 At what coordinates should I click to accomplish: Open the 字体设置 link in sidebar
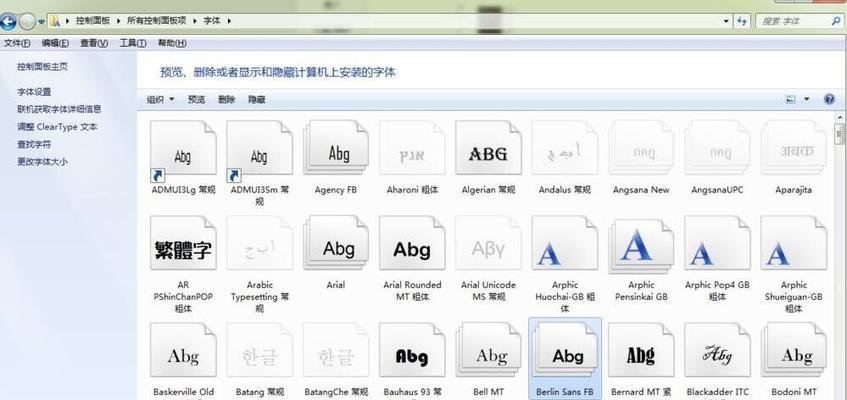[34, 92]
